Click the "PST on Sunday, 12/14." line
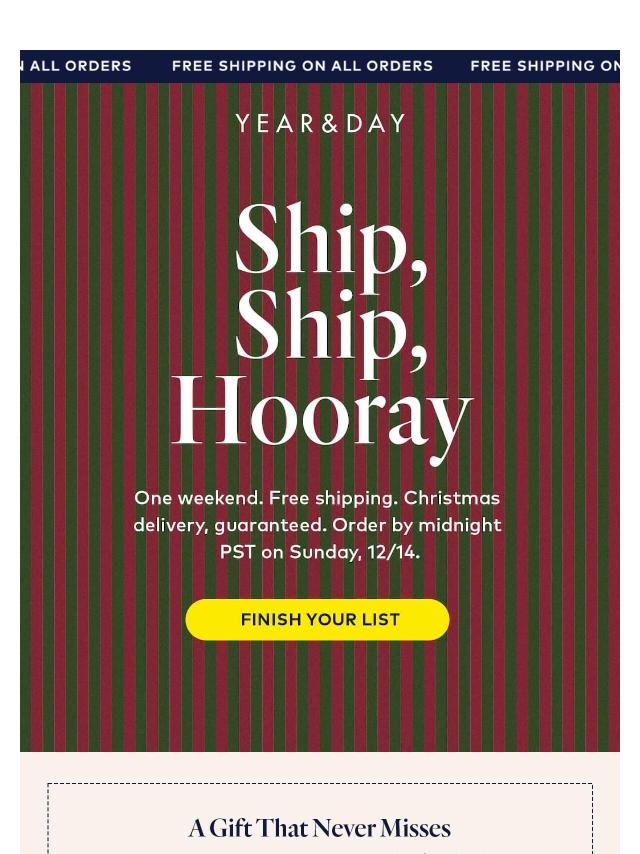Viewport: 640px width, 854px height. tap(320, 552)
